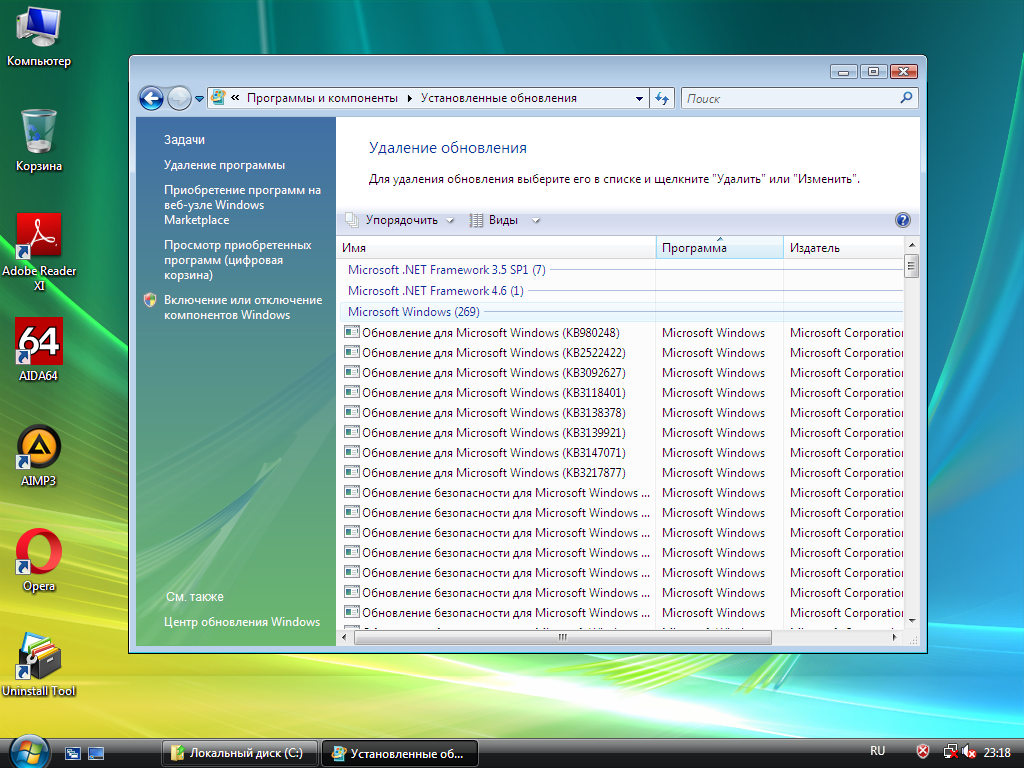Viewport: 1024px width, 768px height.
Task: Click the Имя column header
Action: [x=496, y=248]
